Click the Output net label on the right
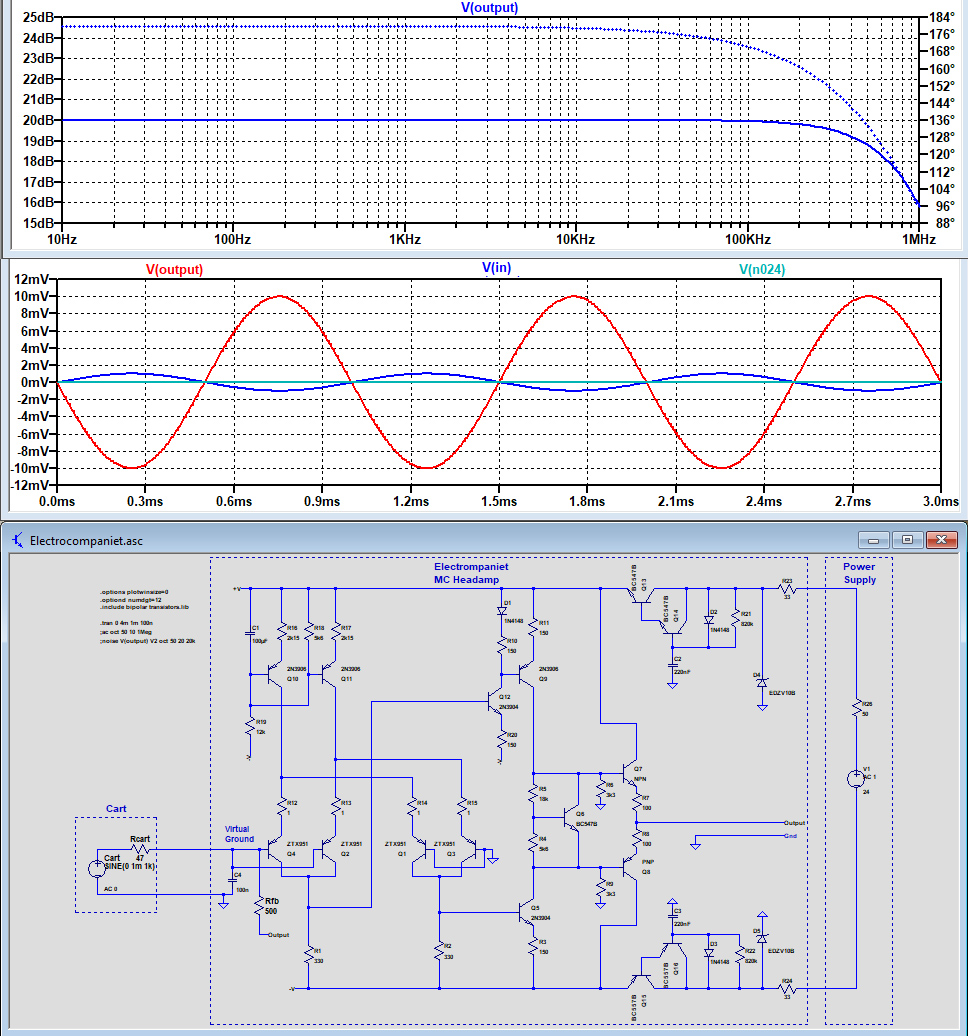 pyautogui.click(x=794, y=823)
